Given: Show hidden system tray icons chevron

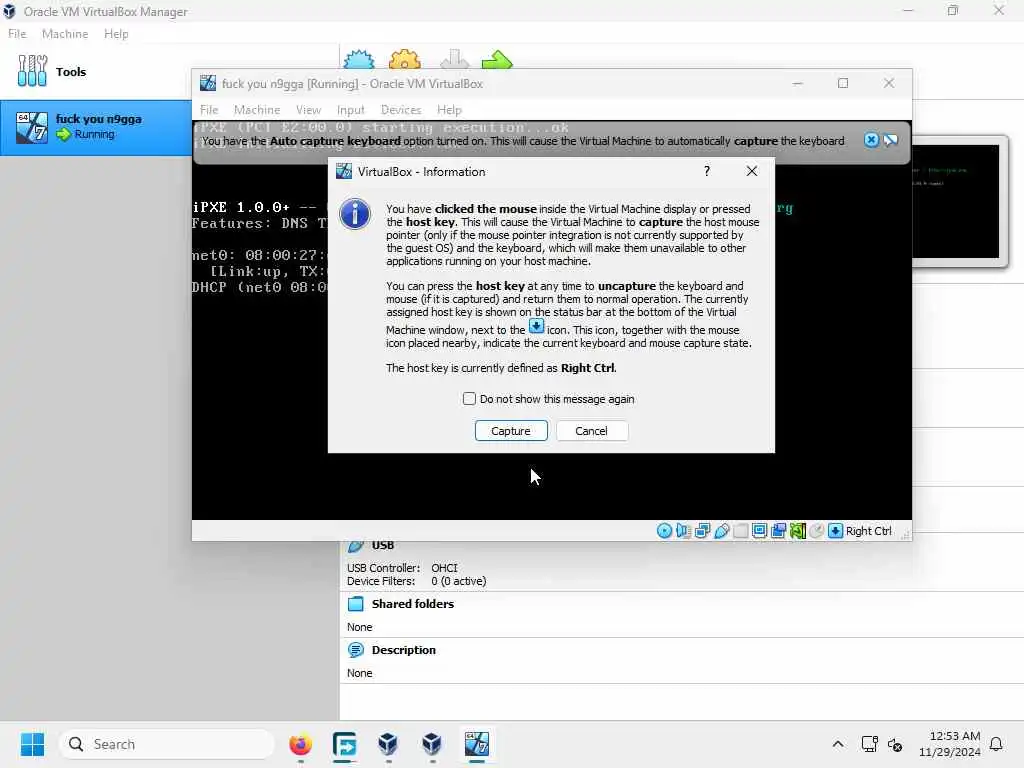Looking at the screenshot, I should pyautogui.click(x=838, y=744).
